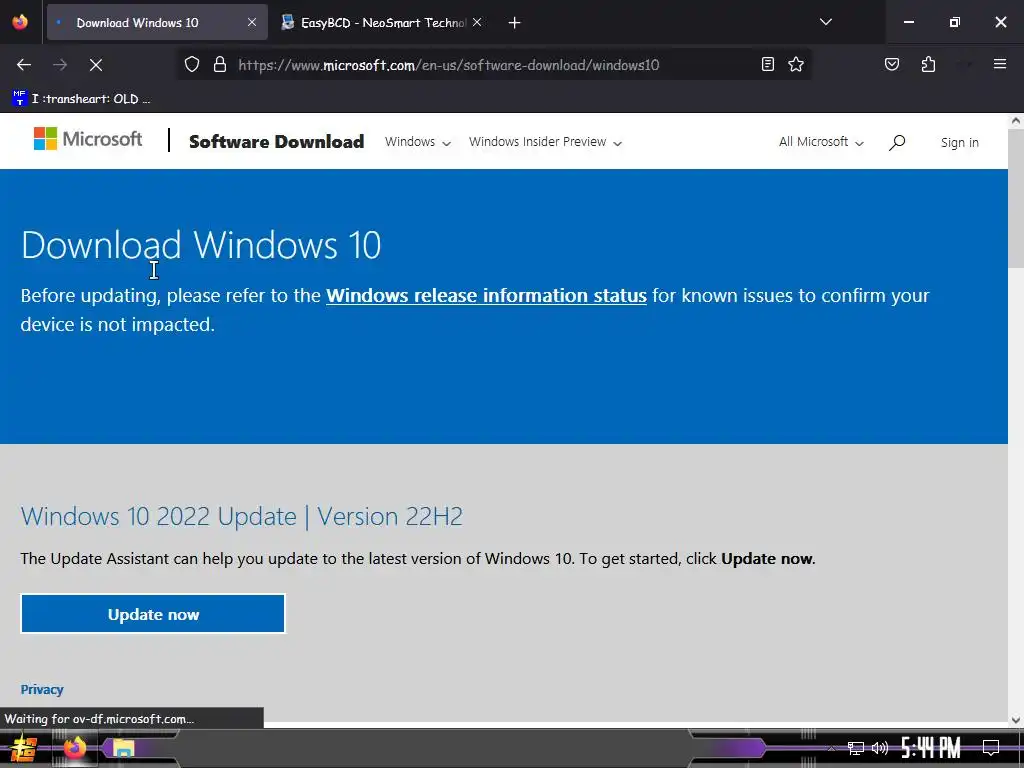This screenshot has width=1024, height=768.
Task: Open the notification center icon
Action: 991,748
